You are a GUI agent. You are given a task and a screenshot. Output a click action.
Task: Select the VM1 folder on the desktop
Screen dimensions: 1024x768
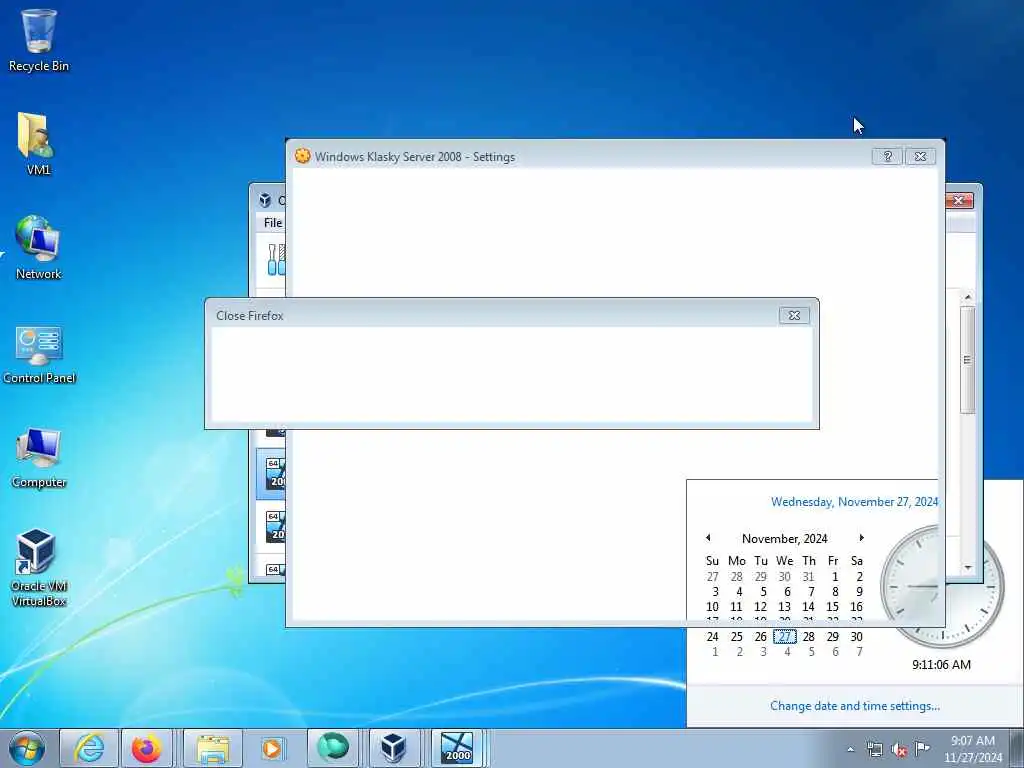tap(38, 144)
